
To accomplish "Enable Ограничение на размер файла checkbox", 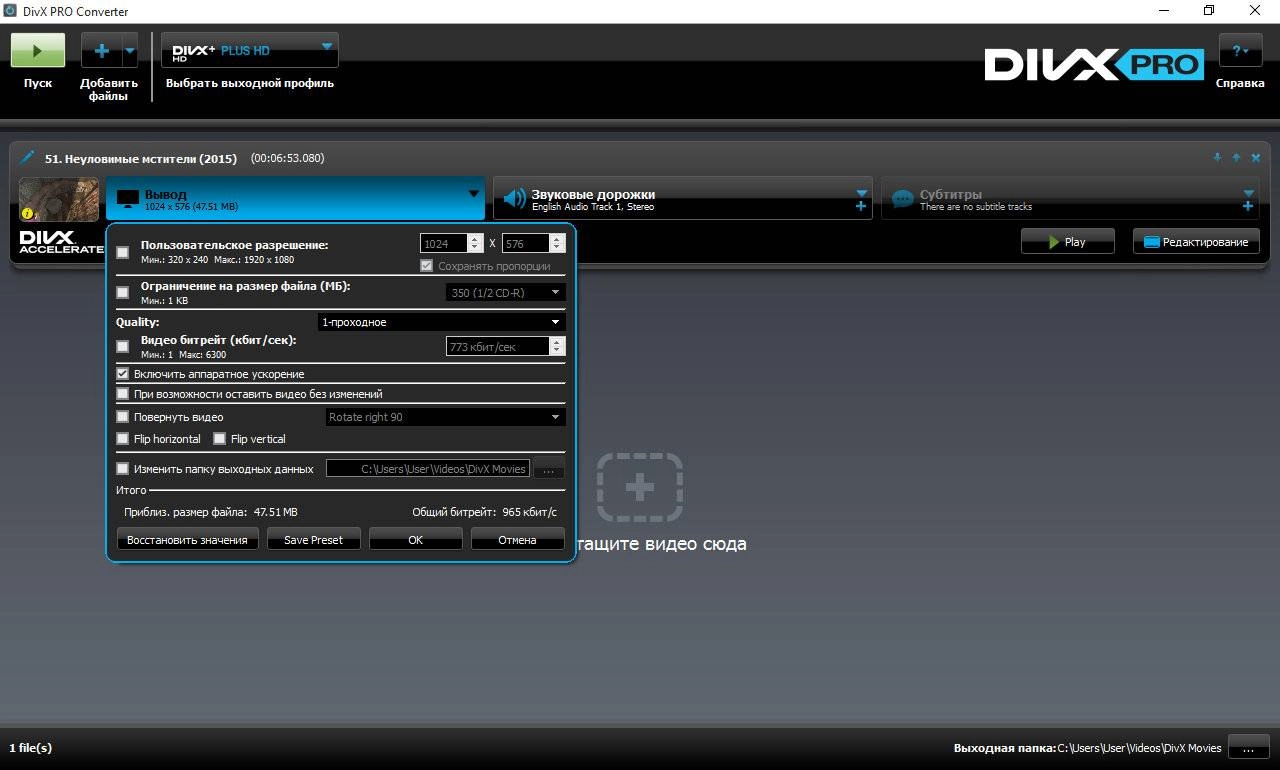I will [x=123, y=293].
